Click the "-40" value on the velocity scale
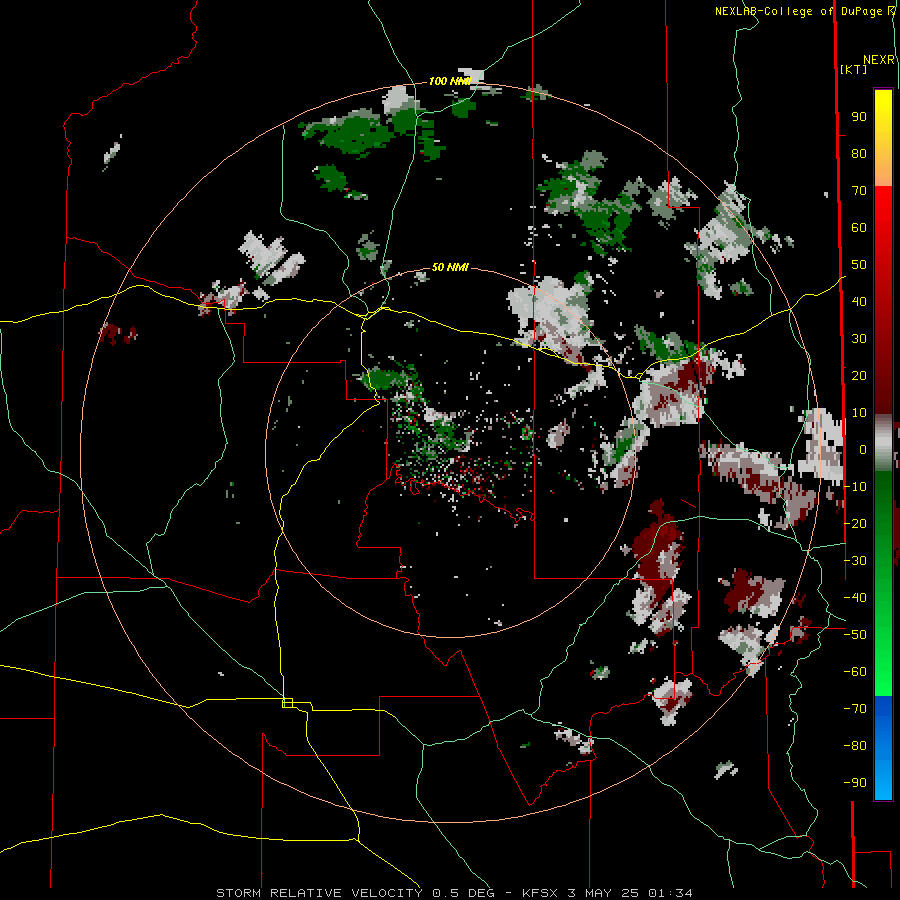 tap(855, 598)
